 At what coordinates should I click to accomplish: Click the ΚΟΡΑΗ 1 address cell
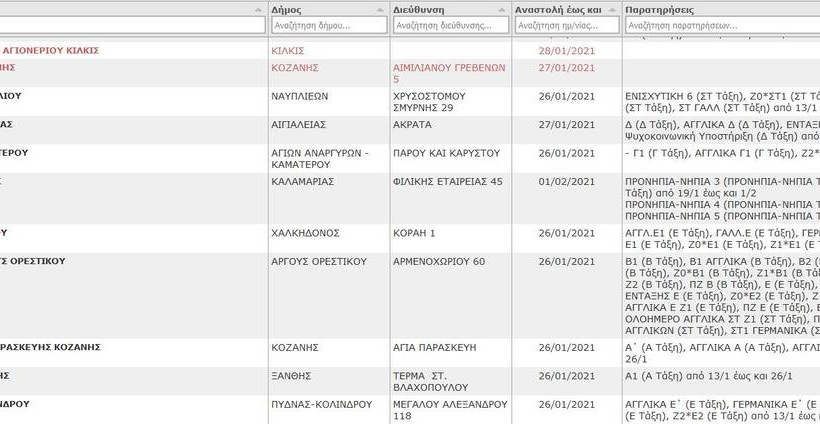[x=415, y=233]
